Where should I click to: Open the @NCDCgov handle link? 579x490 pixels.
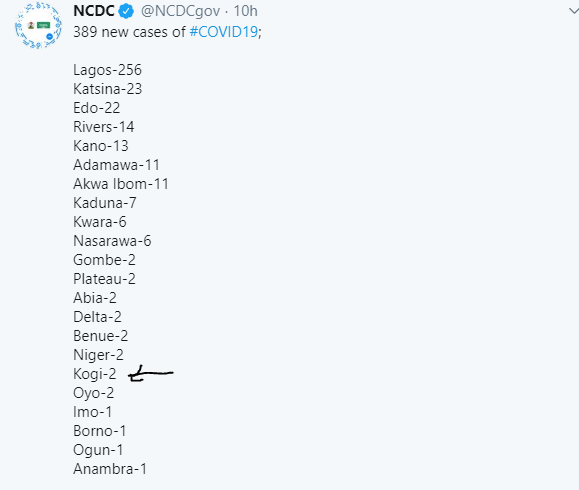tap(181, 11)
